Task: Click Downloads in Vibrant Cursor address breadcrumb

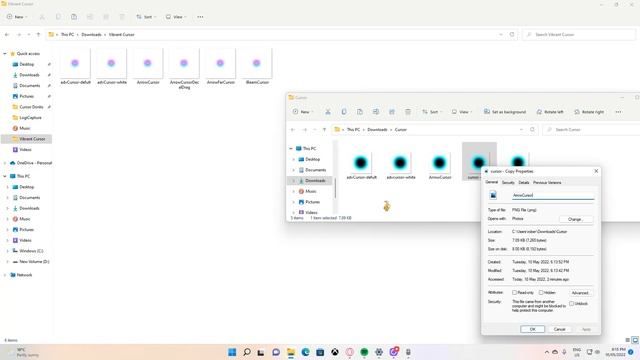Action: pyautogui.click(x=91, y=35)
